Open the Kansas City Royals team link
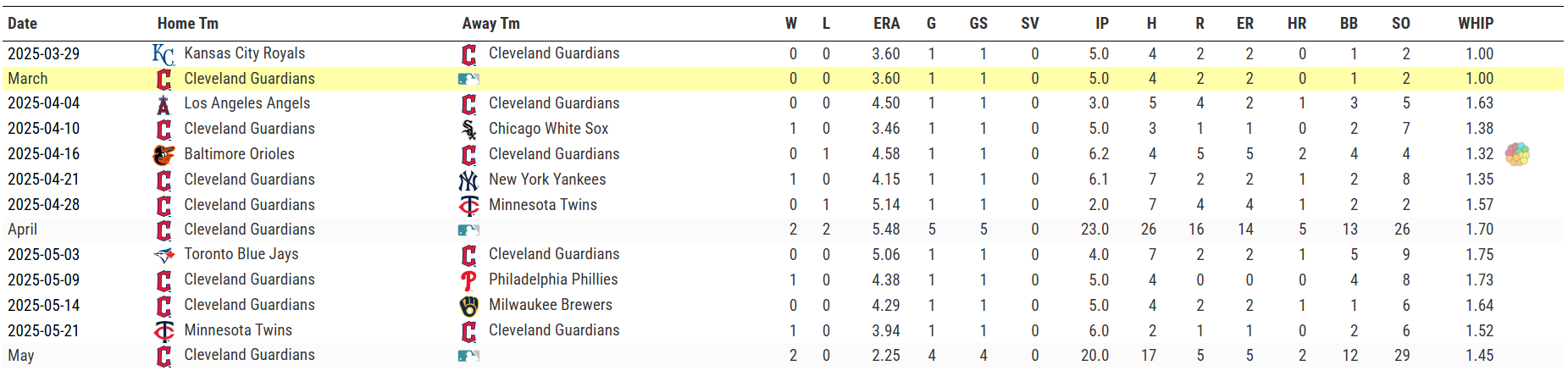 (245, 53)
